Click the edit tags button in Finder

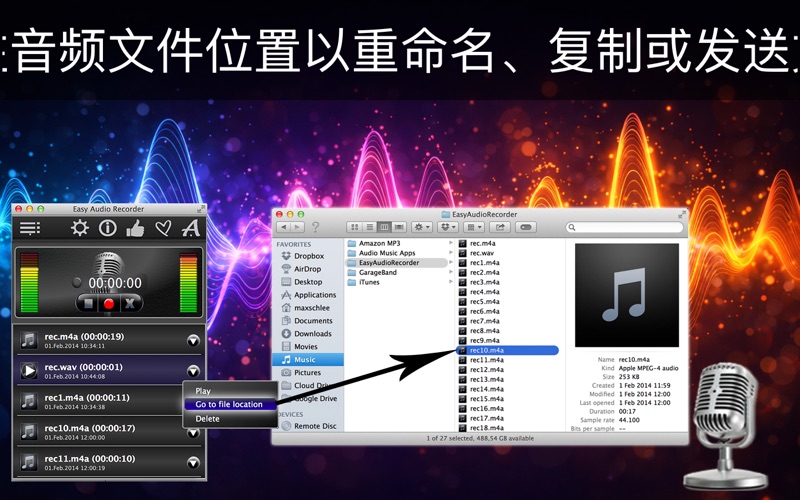(526, 227)
